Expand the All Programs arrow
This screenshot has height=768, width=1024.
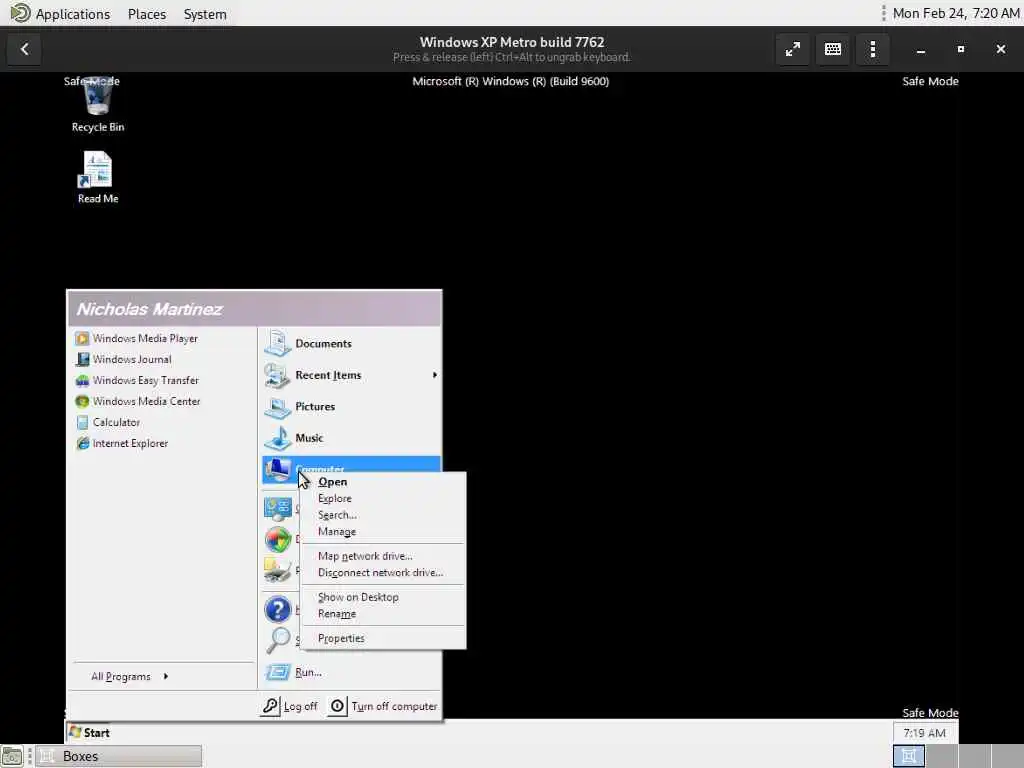(166, 677)
